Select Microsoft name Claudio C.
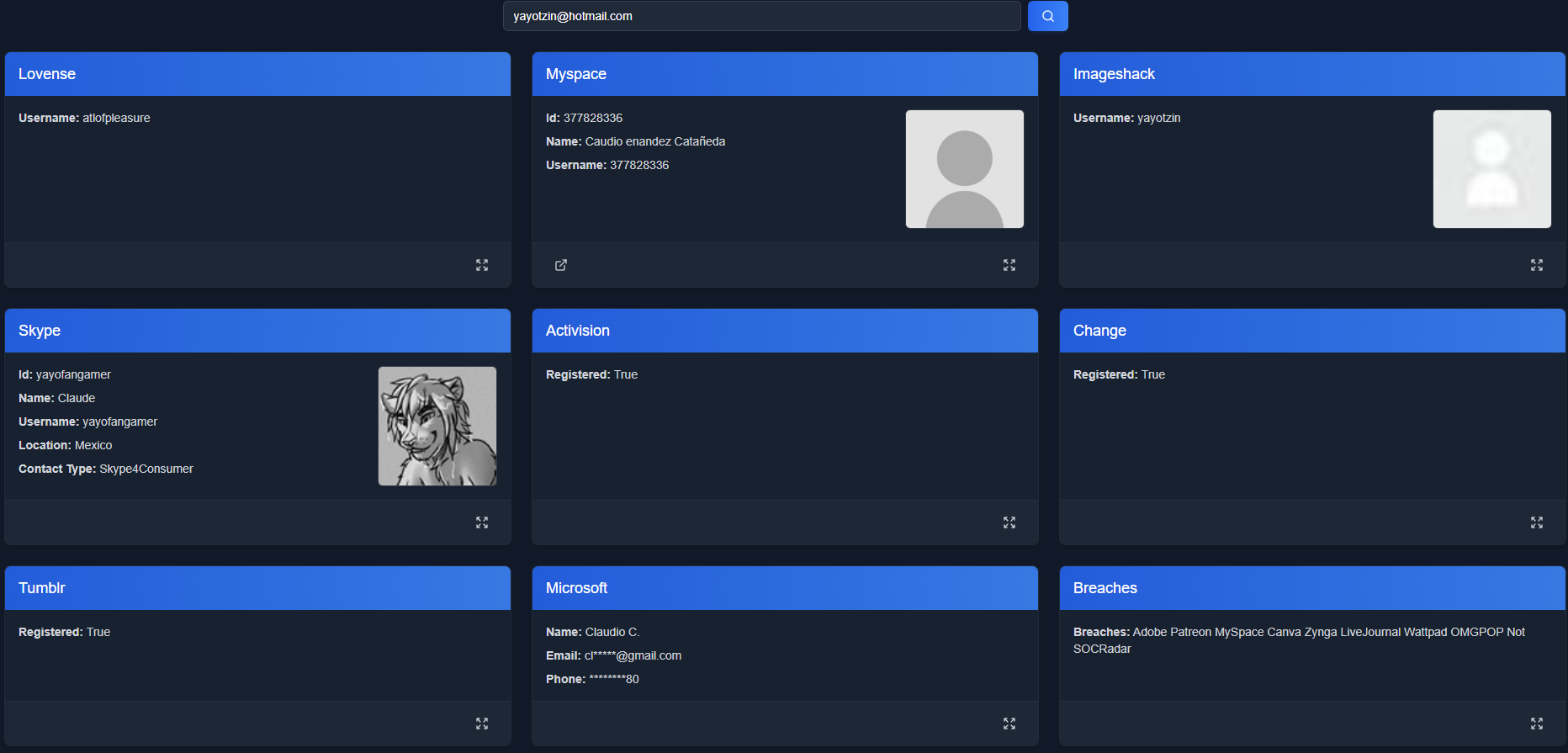The height and width of the screenshot is (753, 1568). click(x=593, y=632)
